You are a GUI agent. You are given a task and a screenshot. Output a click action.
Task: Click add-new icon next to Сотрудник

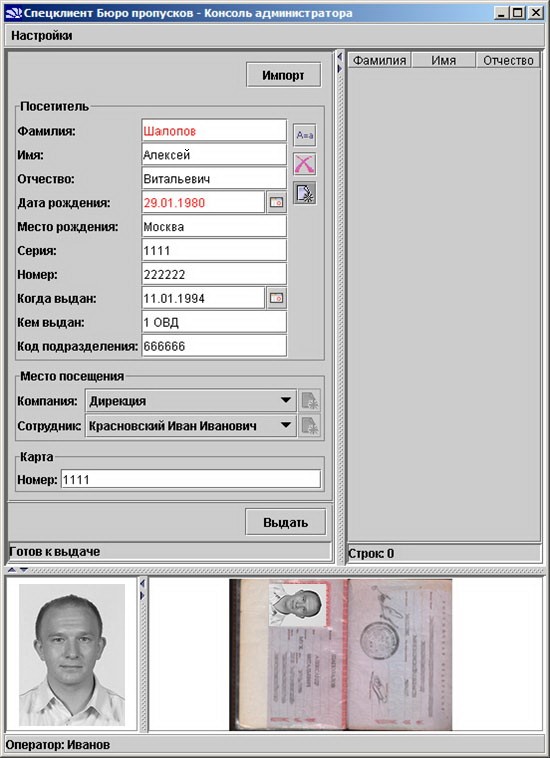point(309,426)
